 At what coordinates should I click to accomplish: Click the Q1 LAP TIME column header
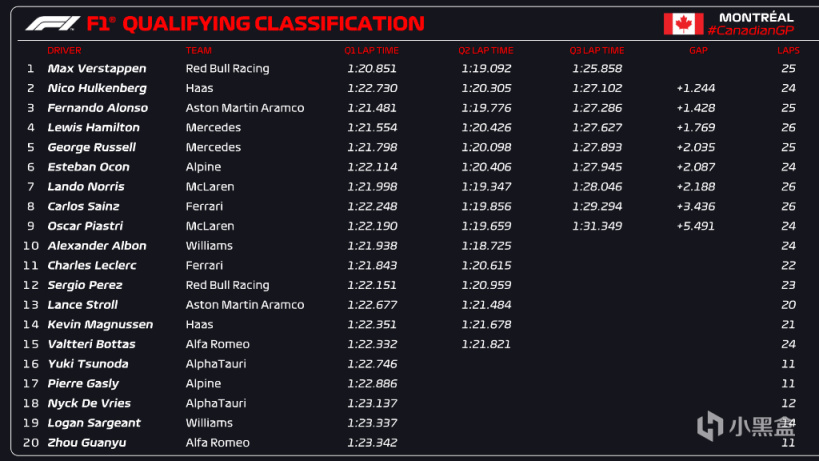pyautogui.click(x=372, y=50)
